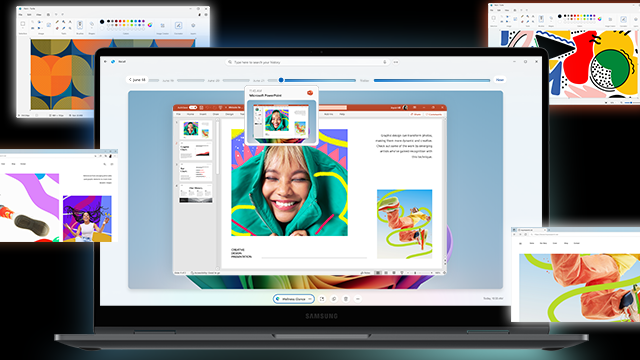Click the microphone icon in Recall search bar

pos(384,62)
